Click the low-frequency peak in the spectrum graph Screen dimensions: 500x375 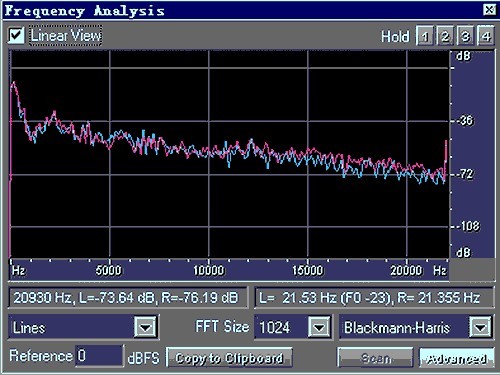[x=14, y=83]
